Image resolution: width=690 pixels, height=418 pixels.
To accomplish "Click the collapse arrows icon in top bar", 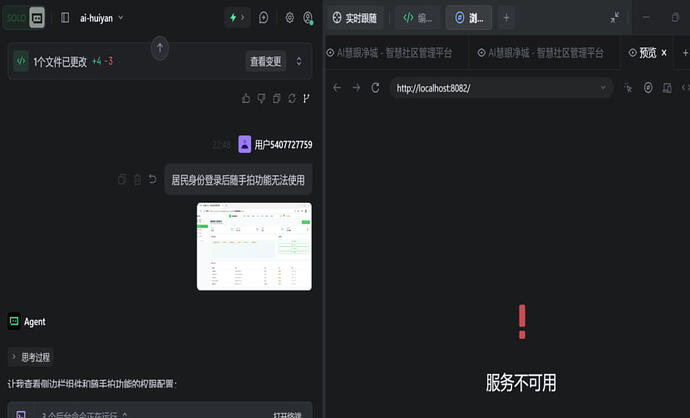I will pos(615,18).
